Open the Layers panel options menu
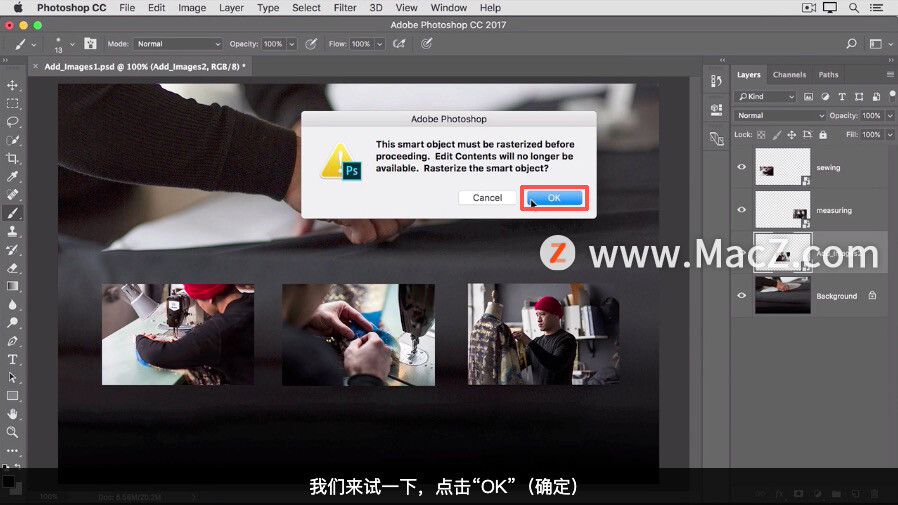The width and height of the screenshot is (898, 505). pos(890,74)
